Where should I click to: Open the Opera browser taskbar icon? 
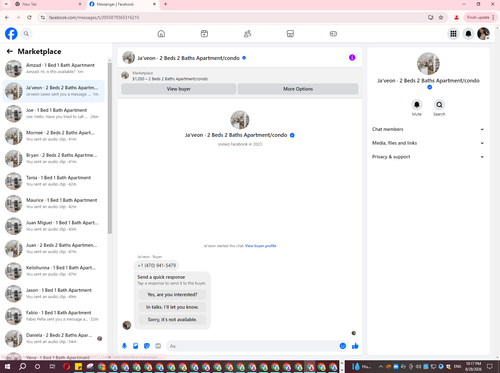[x=67, y=367]
